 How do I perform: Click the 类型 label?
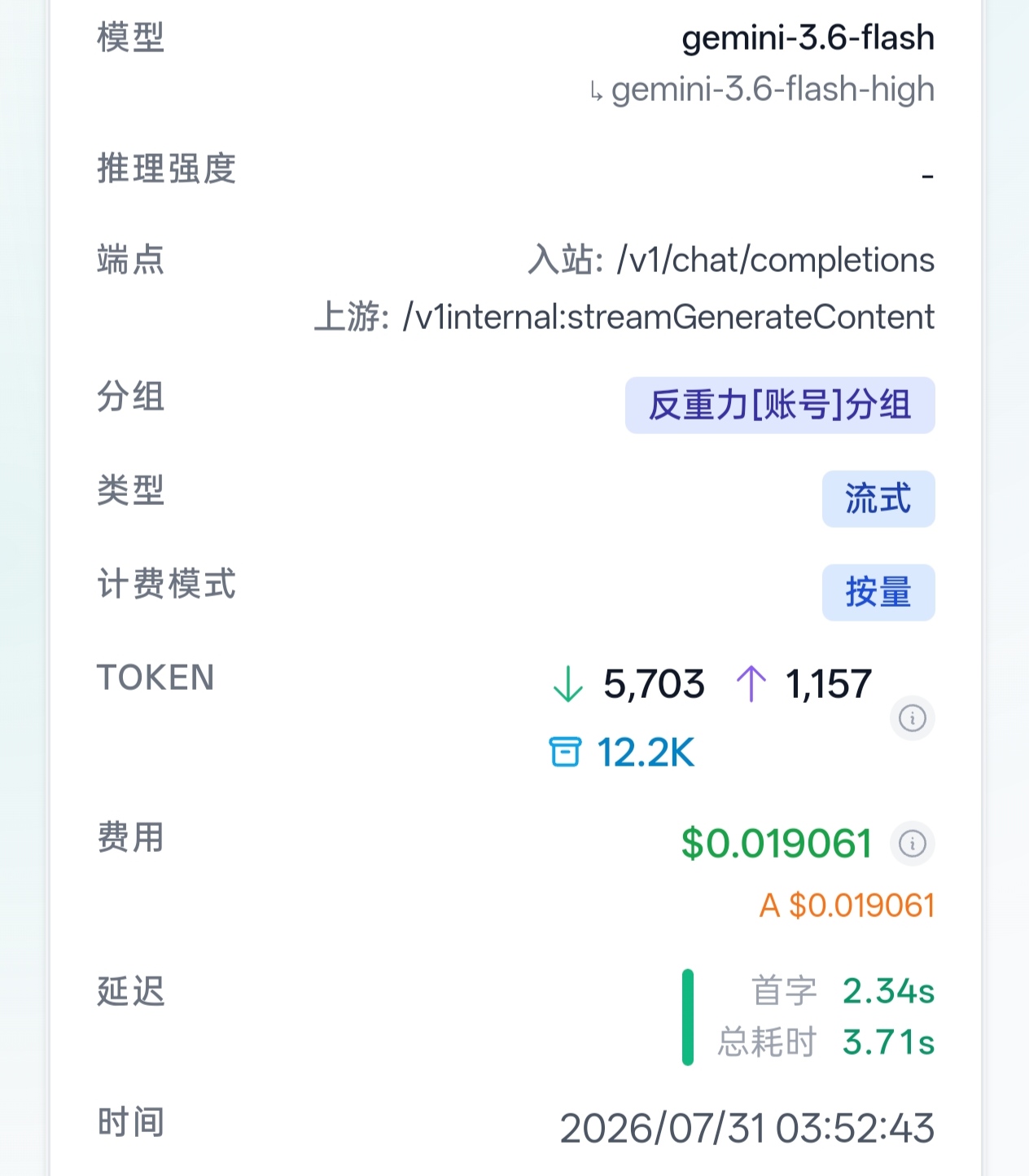[131, 490]
